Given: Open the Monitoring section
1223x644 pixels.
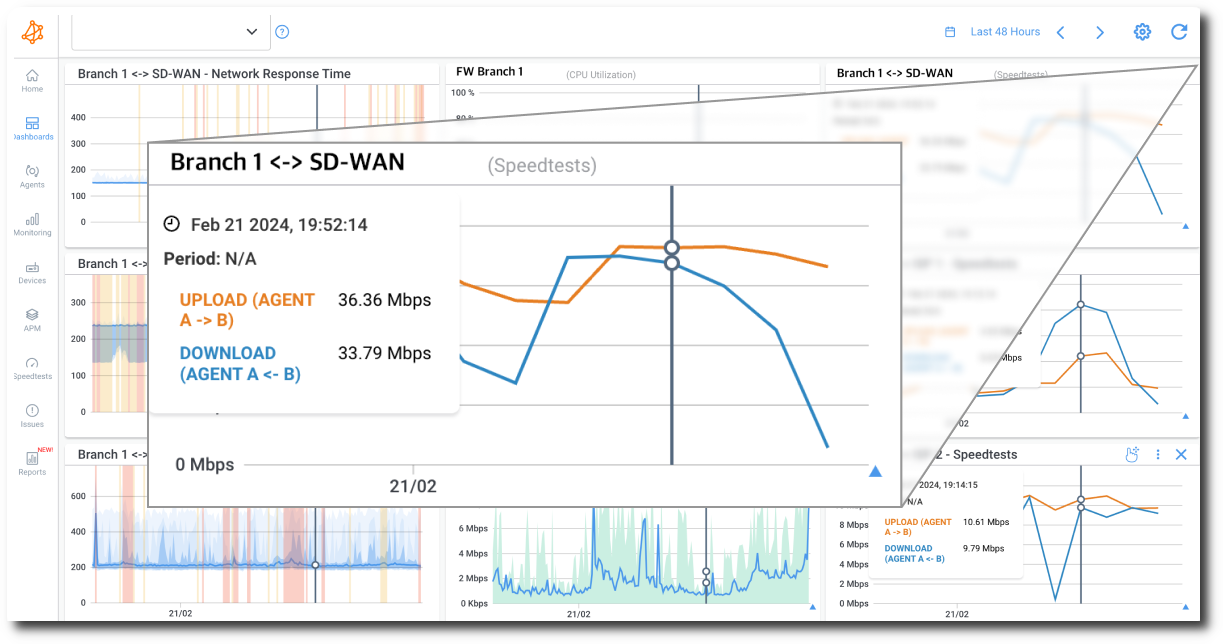Looking at the screenshot, I should click(32, 222).
